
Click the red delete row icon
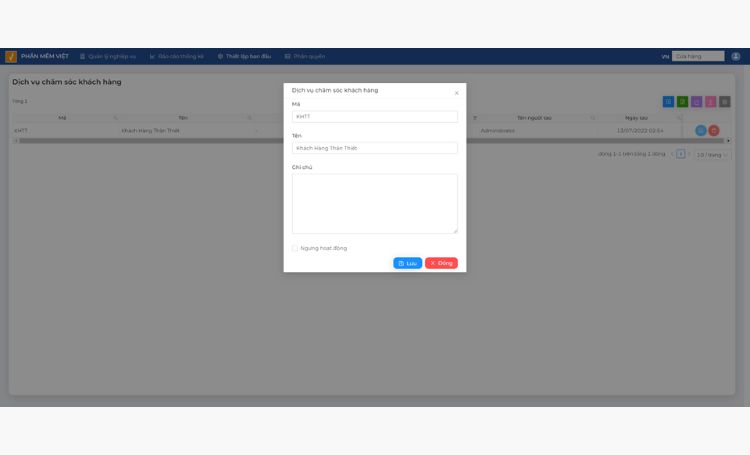(713, 130)
